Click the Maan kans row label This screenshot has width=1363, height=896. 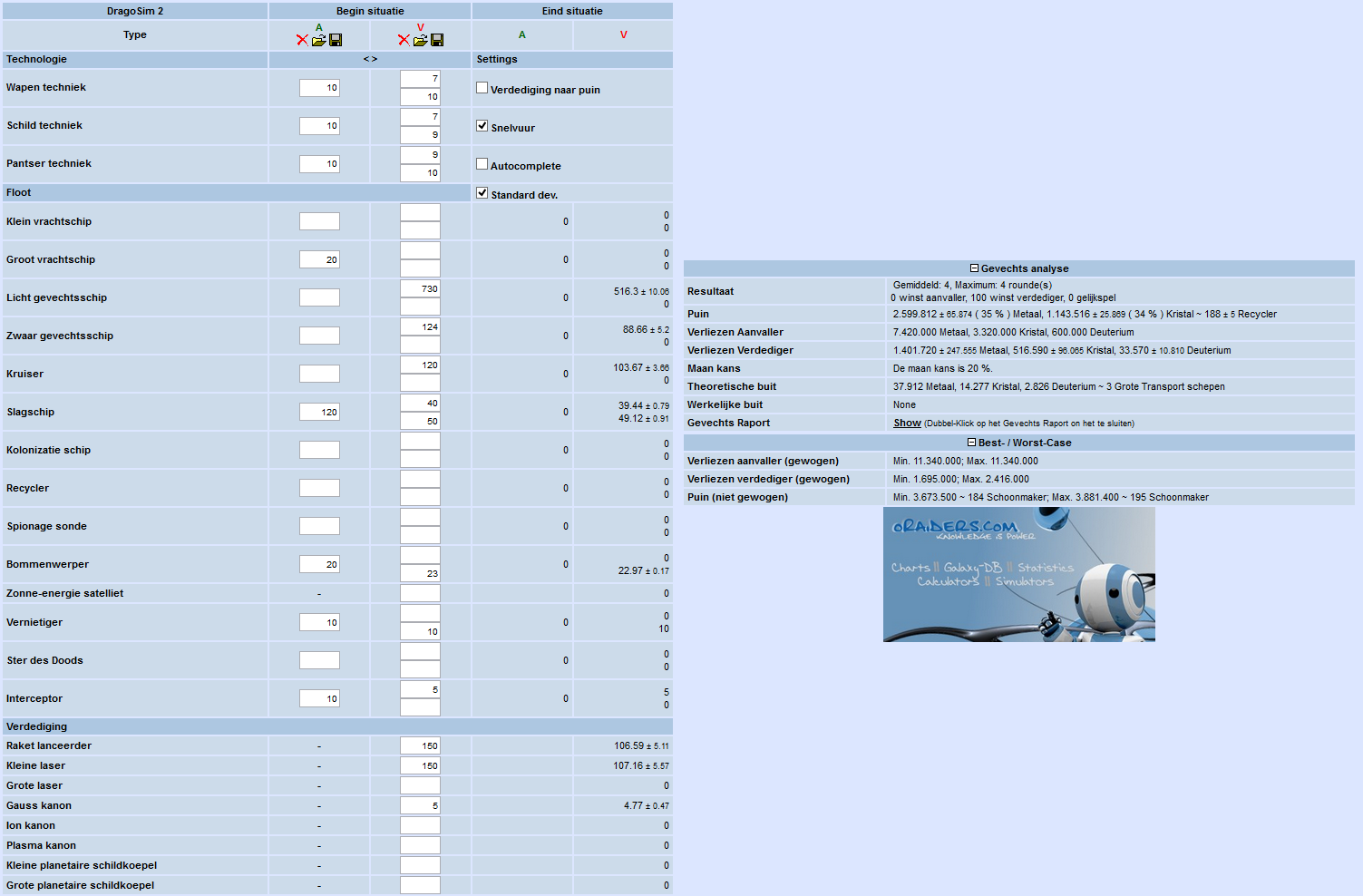[714, 368]
